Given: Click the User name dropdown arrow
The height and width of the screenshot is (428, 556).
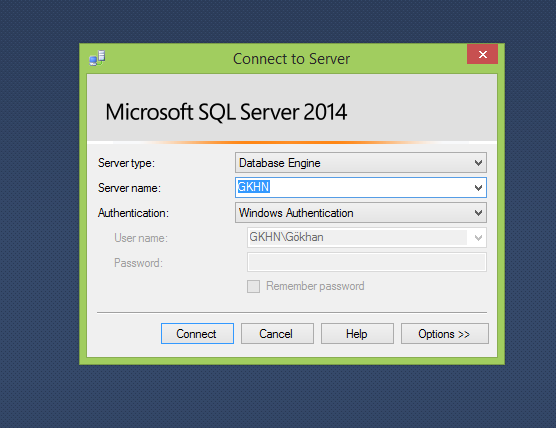Looking at the screenshot, I should pyautogui.click(x=478, y=238).
